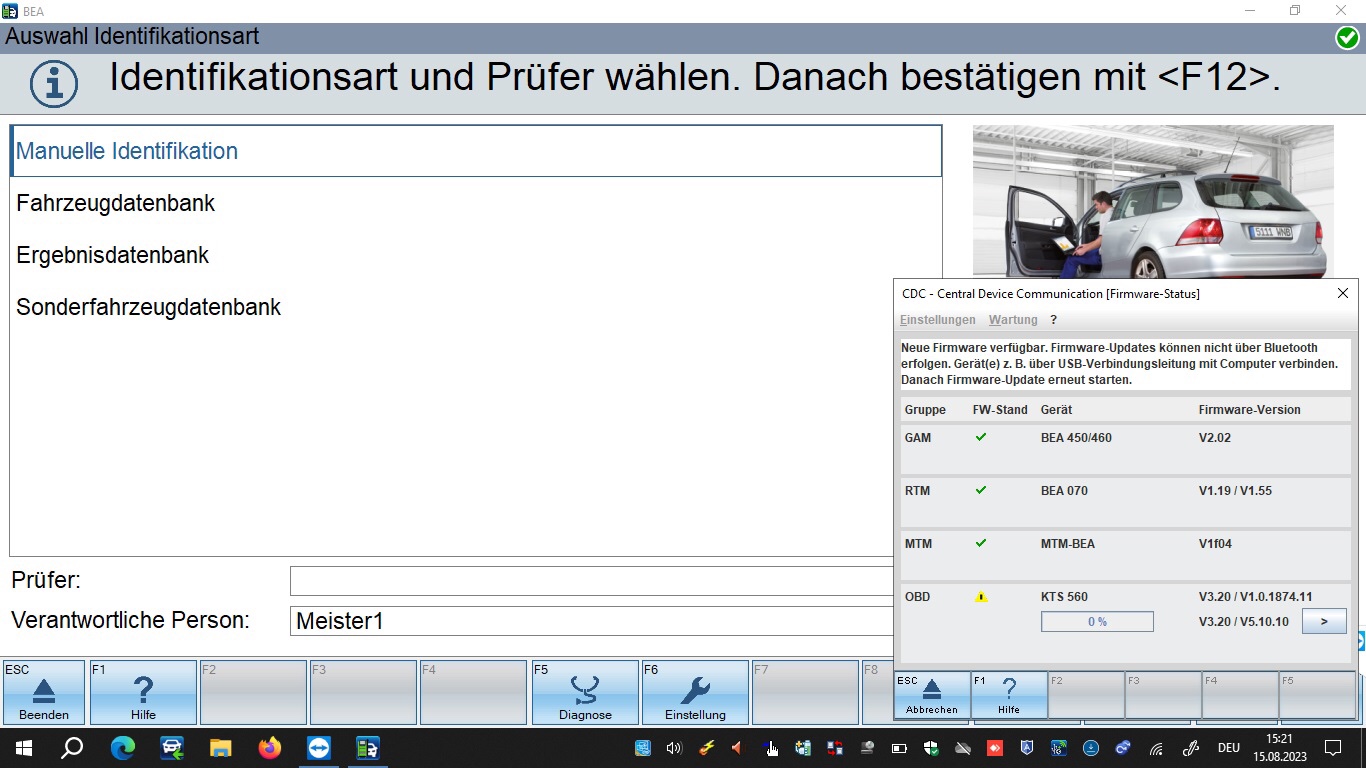Image resolution: width=1366 pixels, height=768 pixels.
Task: Click the ESC Beenden eject button
Action: tap(44, 692)
